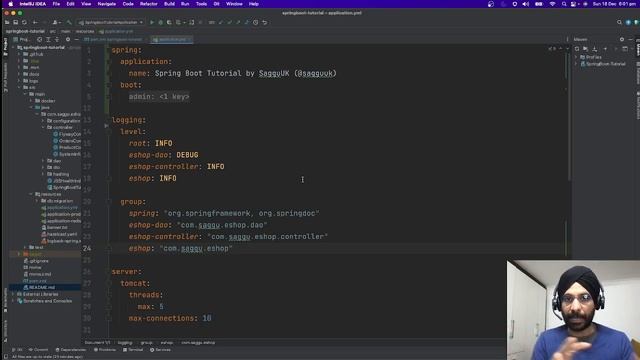The width and height of the screenshot is (640, 360).
Task: Click Collapse All in Project panel
Action: coord(57,40)
